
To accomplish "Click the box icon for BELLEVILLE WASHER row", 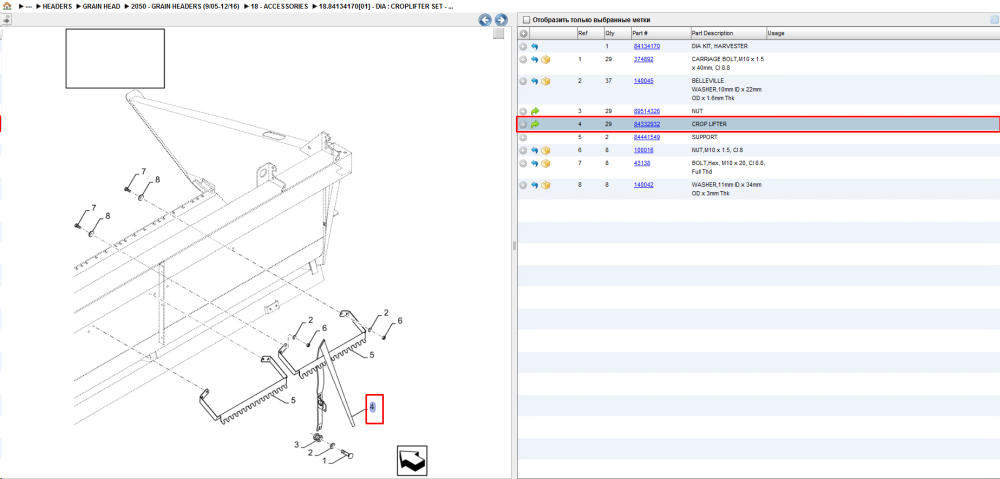I will pyautogui.click(x=546, y=81).
